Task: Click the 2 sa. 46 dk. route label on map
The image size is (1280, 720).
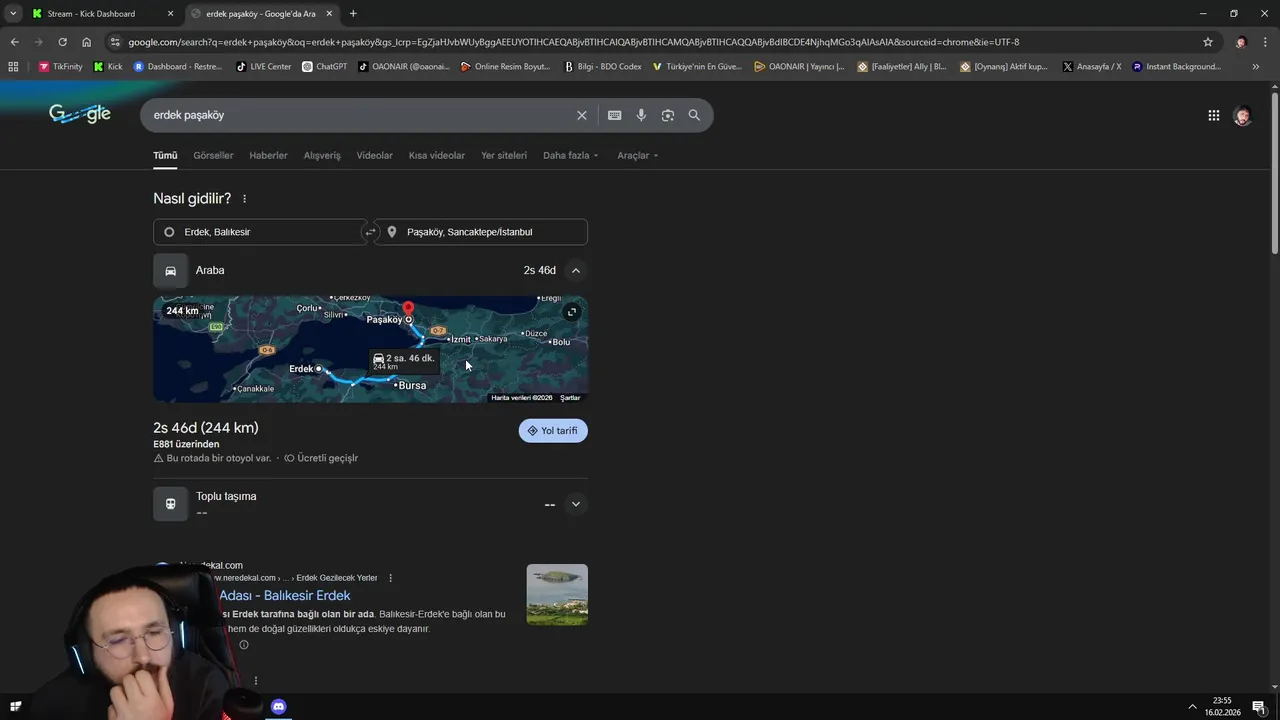Action: (404, 361)
